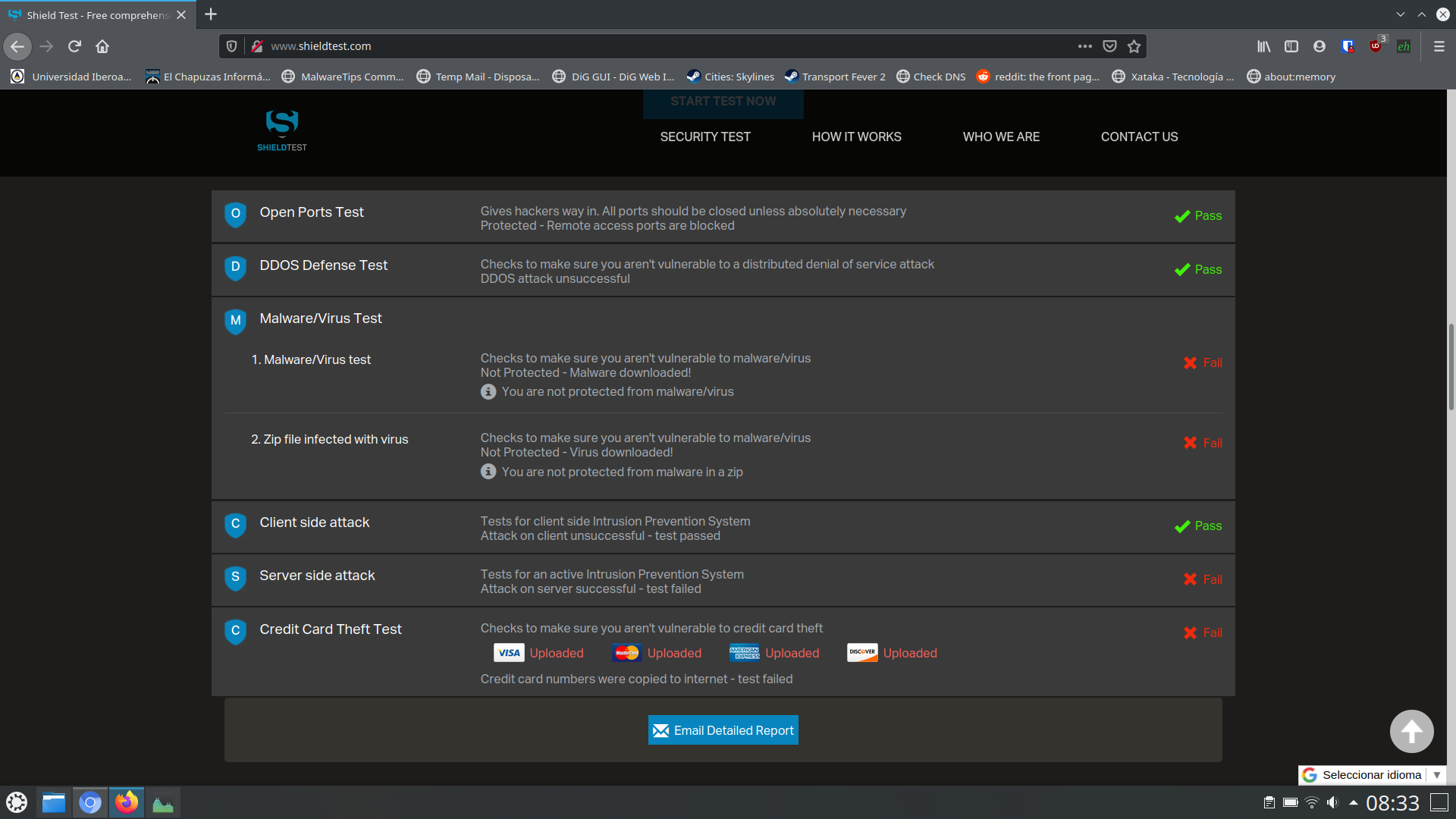Bookmark this page with star icon
This screenshot has height=819, width=1456.
[x=1134, y=46]
